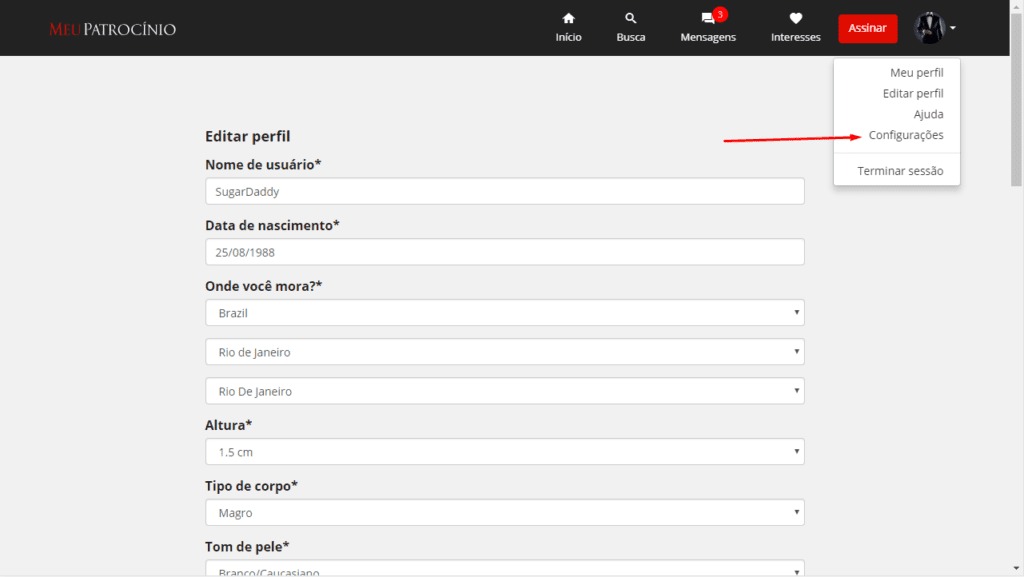Click the profile avatar picture
Image resolution: width=1024 pixels, height=577 pixels.
[x=929, y=28]
